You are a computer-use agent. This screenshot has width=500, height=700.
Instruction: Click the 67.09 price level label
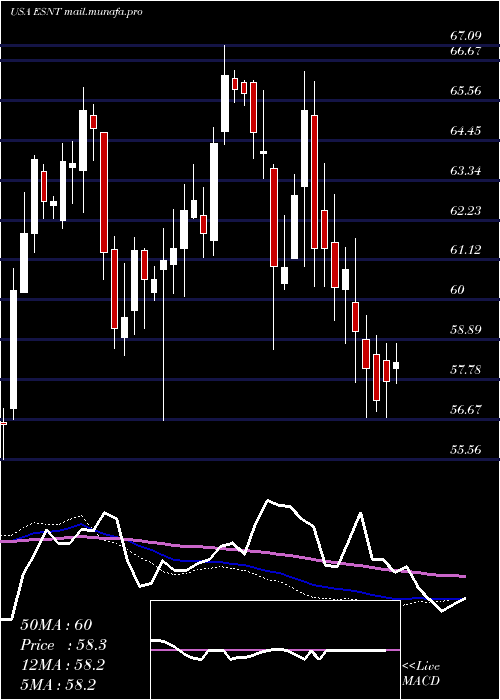[466, 35]
